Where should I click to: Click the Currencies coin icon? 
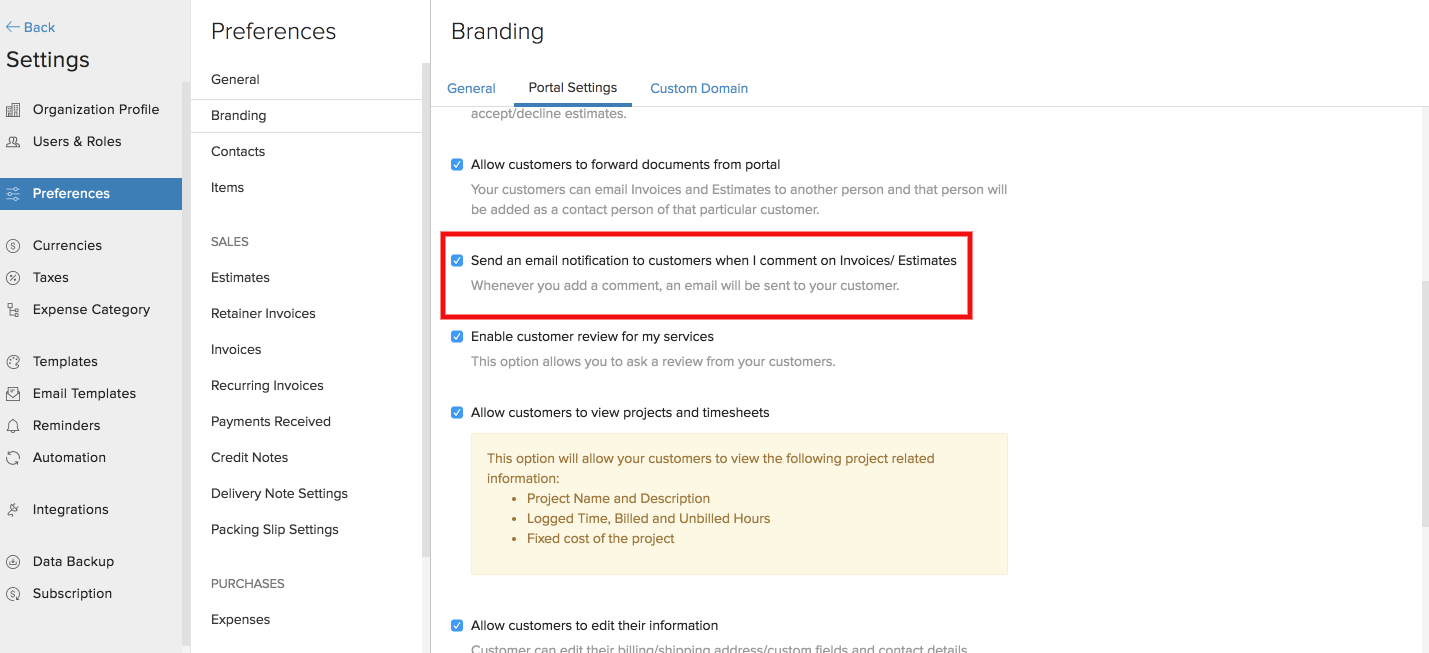coord(13,246)
